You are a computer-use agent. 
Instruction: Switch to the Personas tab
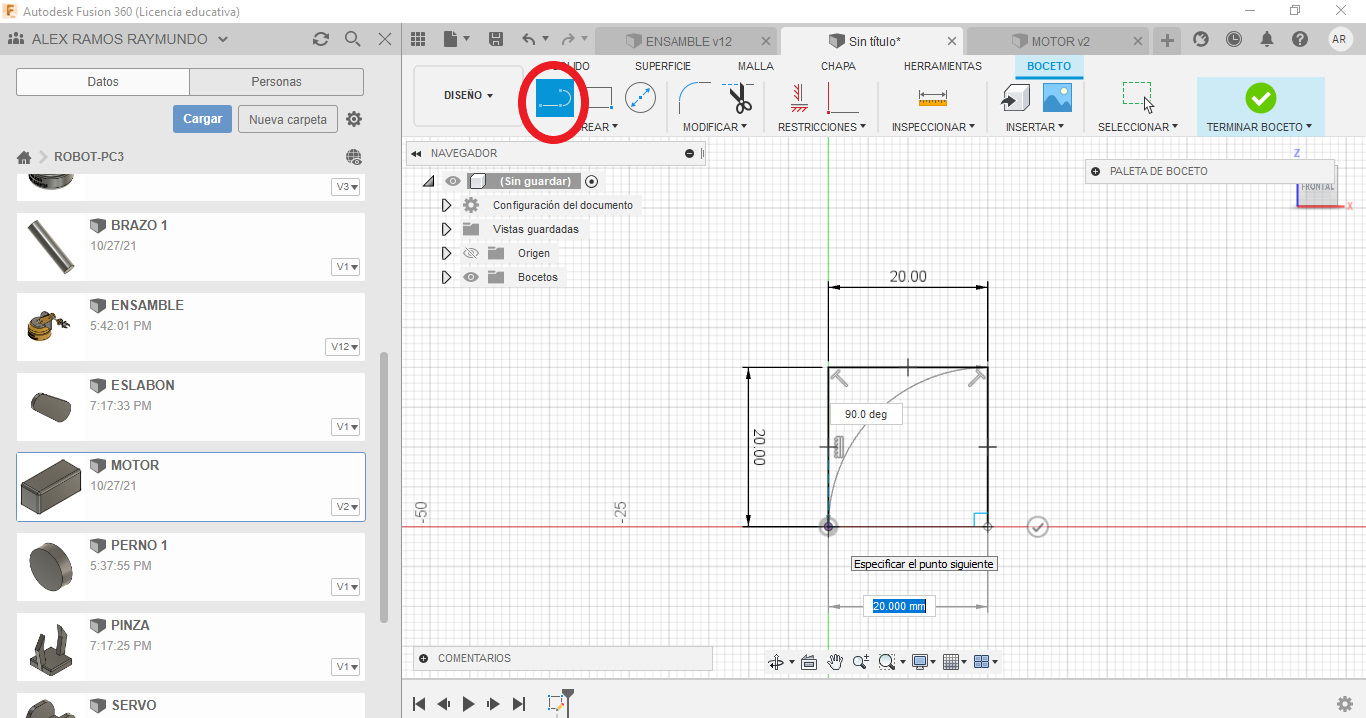pos(276,82)
